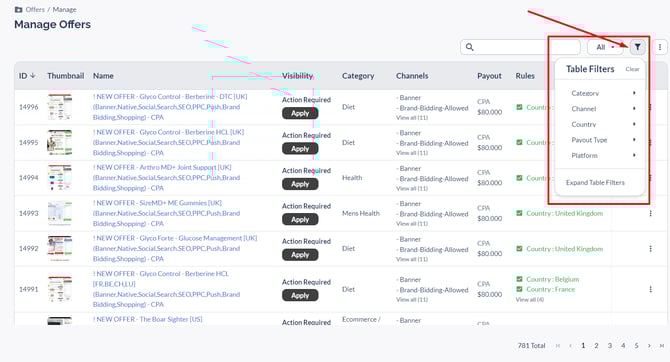Go to page 2
This screenshot has height=362, width=670.
(x=596, y=346)
